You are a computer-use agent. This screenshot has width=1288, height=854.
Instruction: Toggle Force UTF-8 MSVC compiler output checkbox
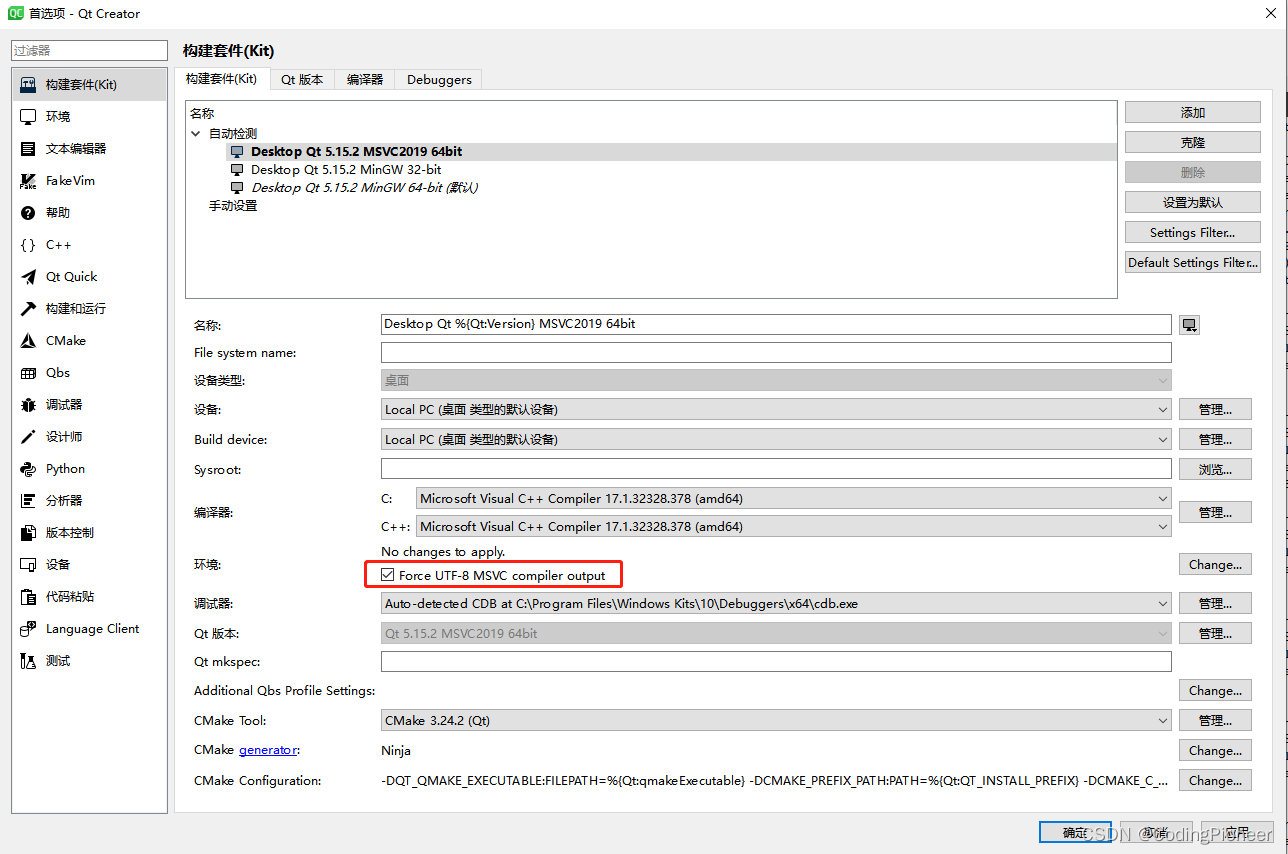pyautogui.click(x=388, y=575)
